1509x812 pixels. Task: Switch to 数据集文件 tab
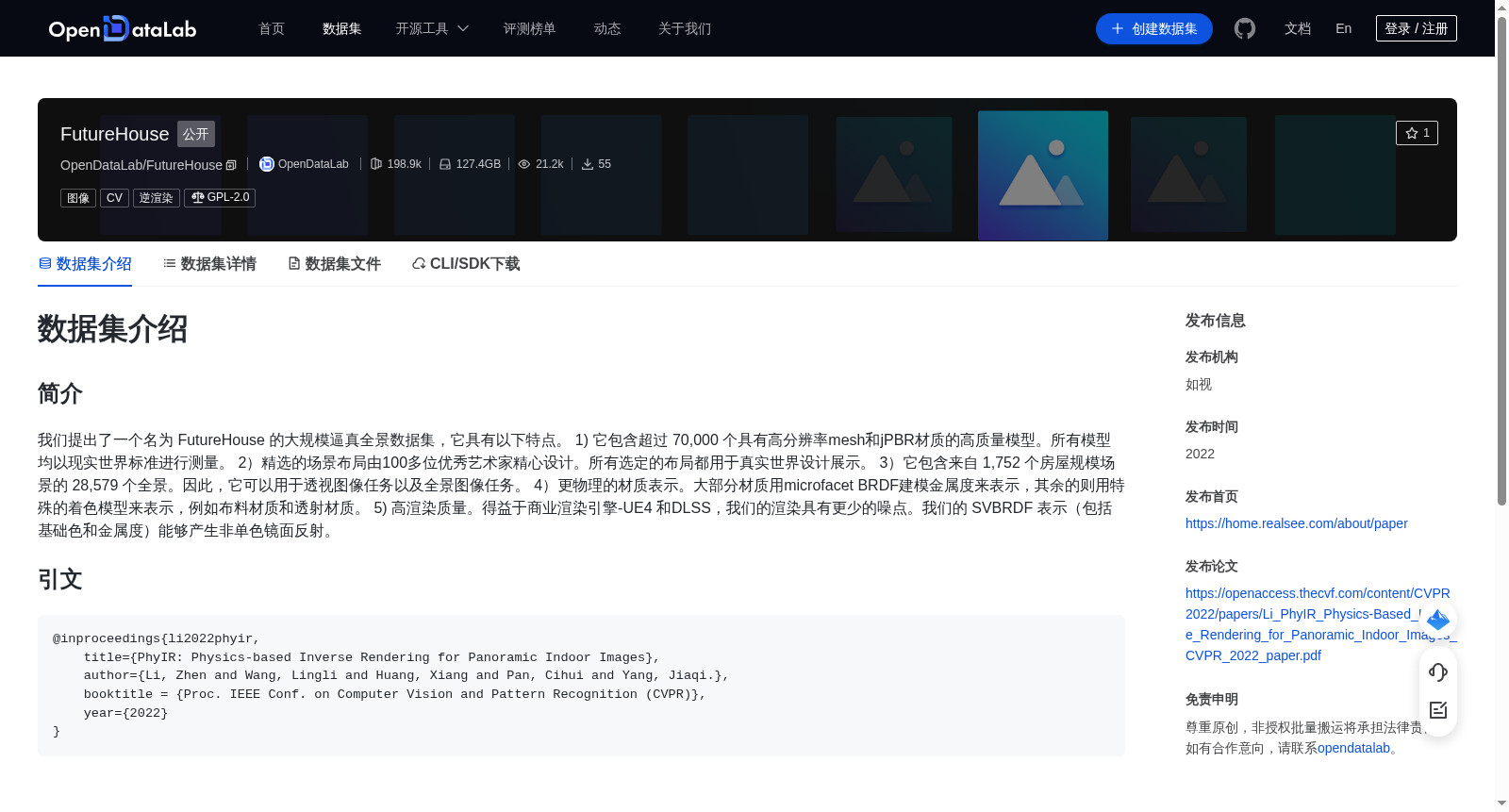334,264
